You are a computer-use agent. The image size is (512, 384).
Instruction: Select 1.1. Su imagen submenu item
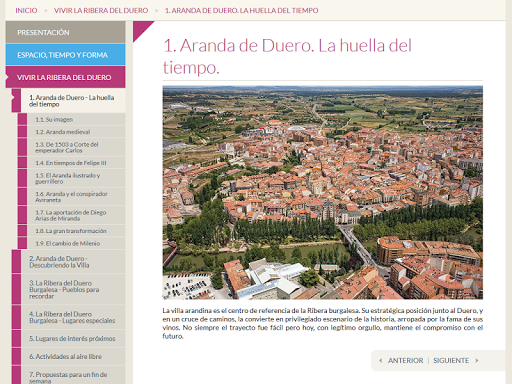point(72,119)
